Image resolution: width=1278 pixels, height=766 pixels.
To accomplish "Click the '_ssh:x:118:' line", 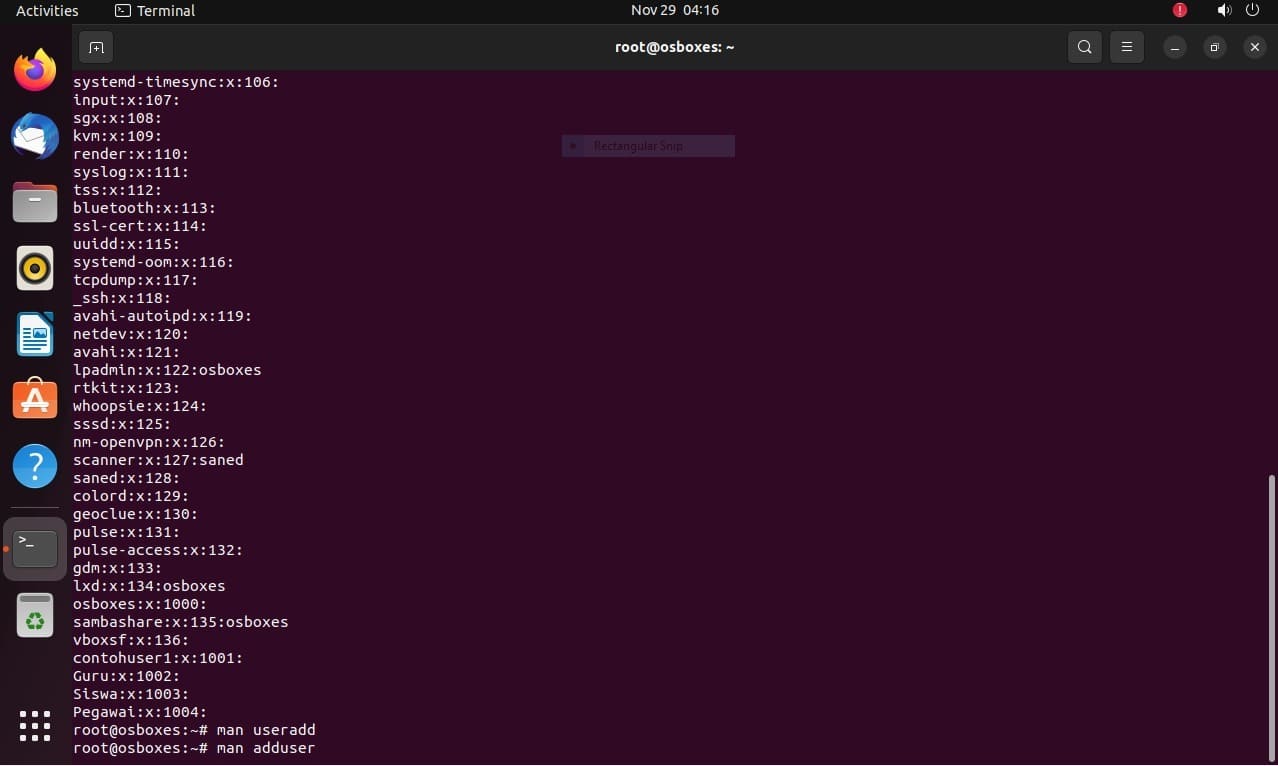I will 122,298.
